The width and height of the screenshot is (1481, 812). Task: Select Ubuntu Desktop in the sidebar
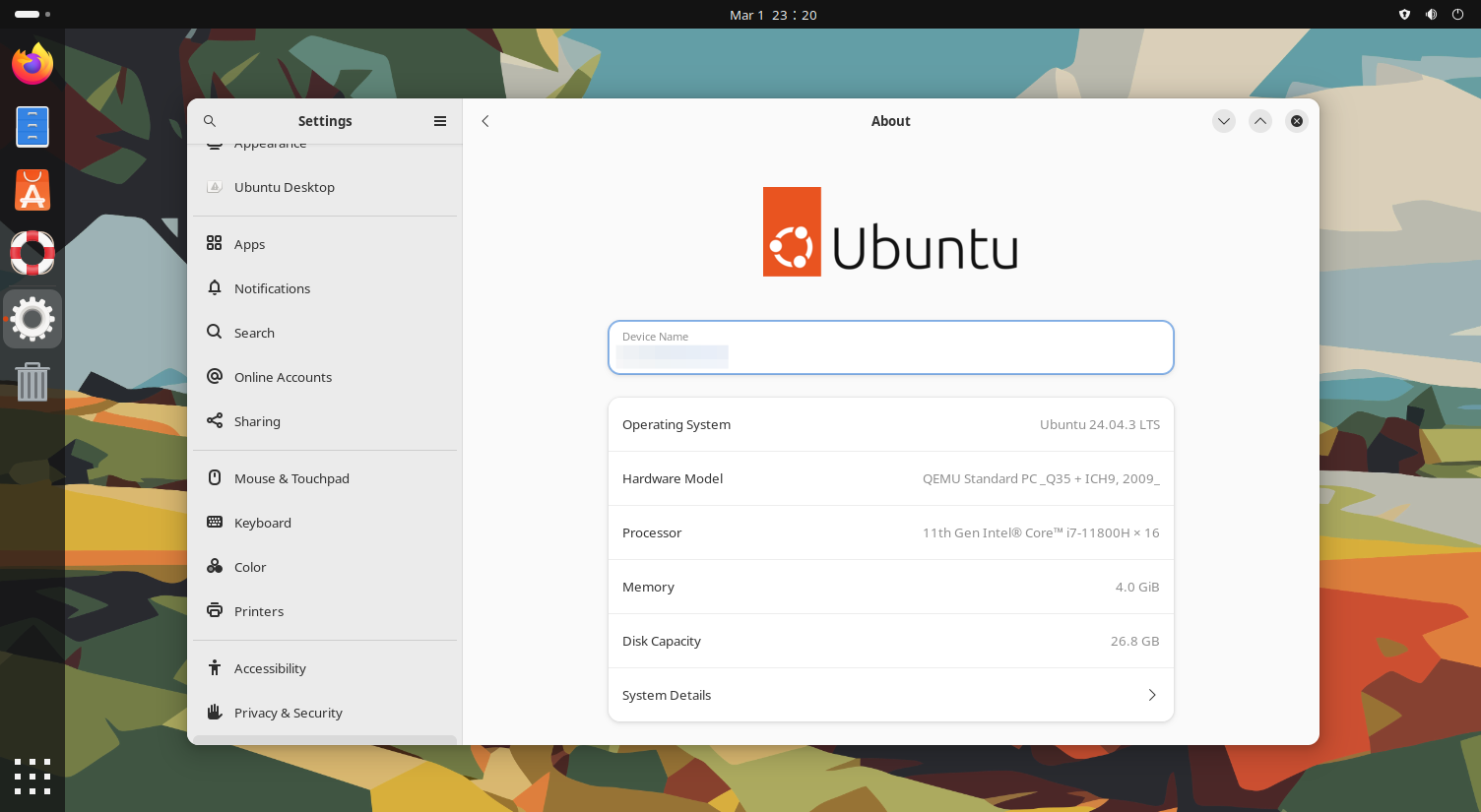[284, 187]
